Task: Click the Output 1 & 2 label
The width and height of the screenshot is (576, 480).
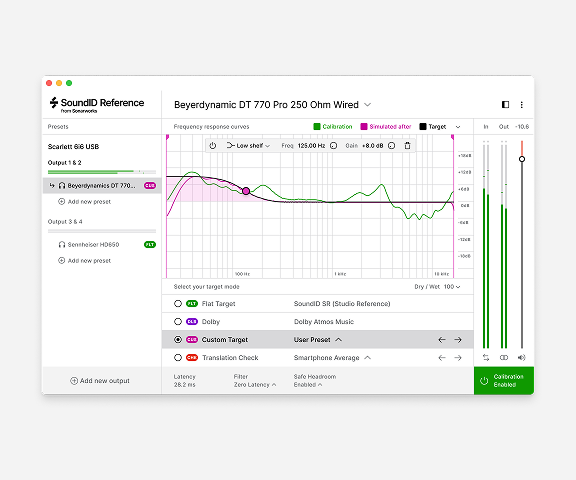Action: pyautogui.click(x=65, y=163)
